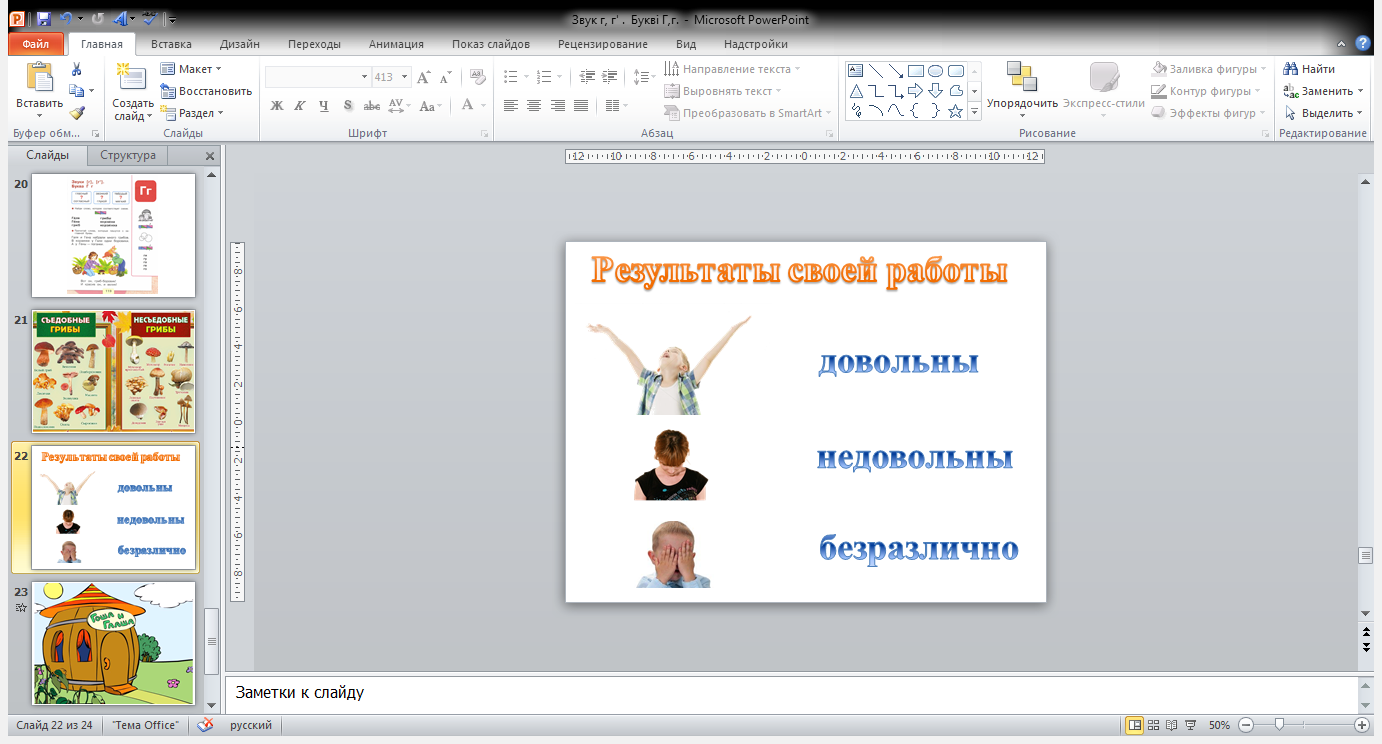This screenshot has height=744, width=1382.
Task: Open the PowerPoint Help question mark icon
Action: point(1362,43)
